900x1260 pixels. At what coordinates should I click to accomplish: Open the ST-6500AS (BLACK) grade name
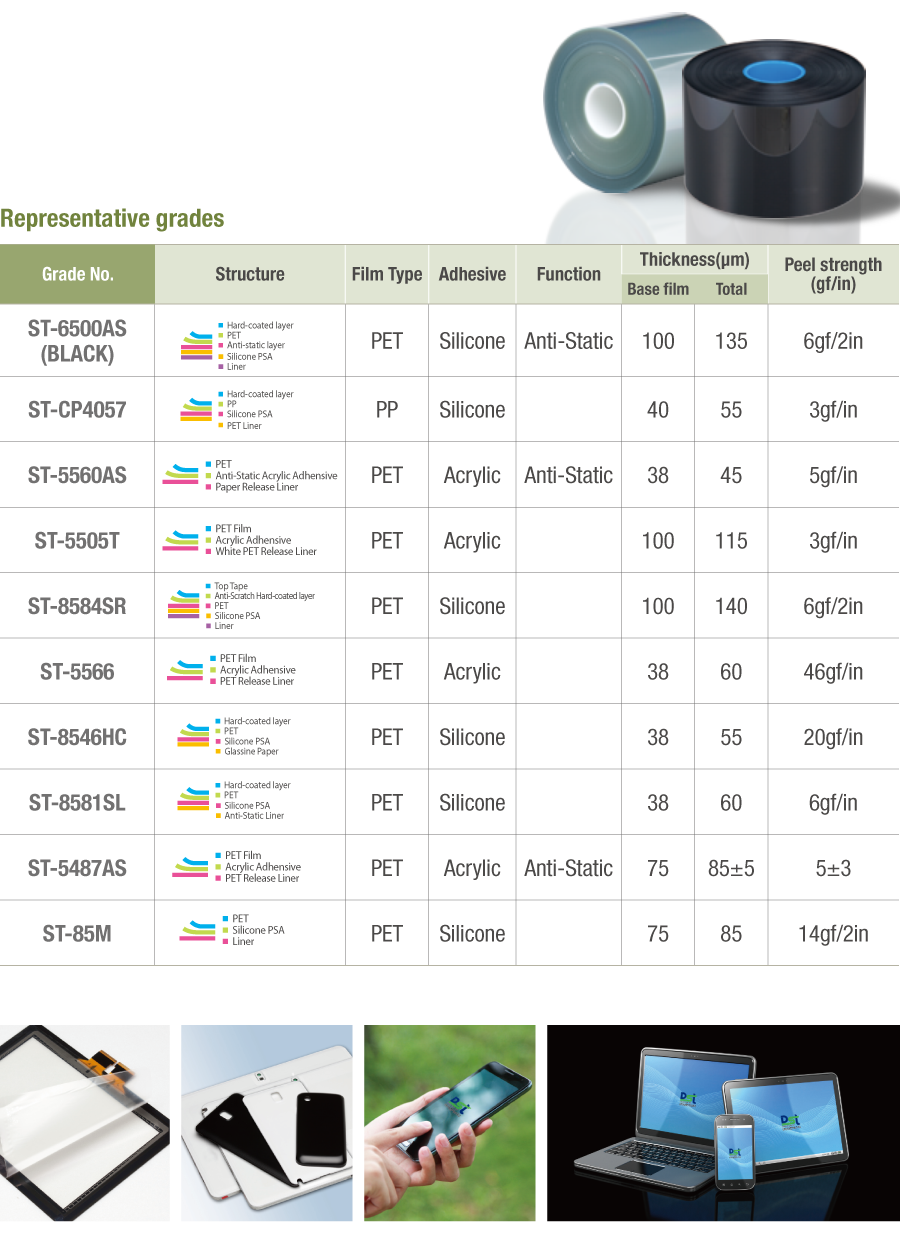point(77,341)
